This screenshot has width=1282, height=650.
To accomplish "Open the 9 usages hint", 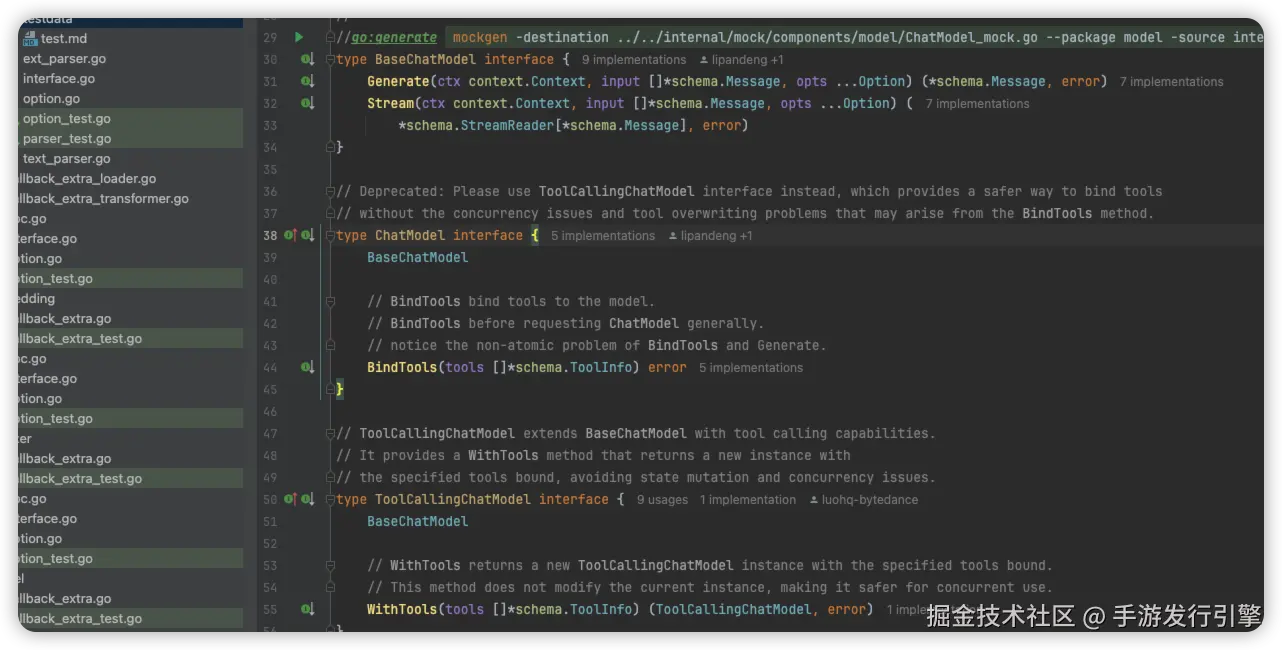I will 662,500.
